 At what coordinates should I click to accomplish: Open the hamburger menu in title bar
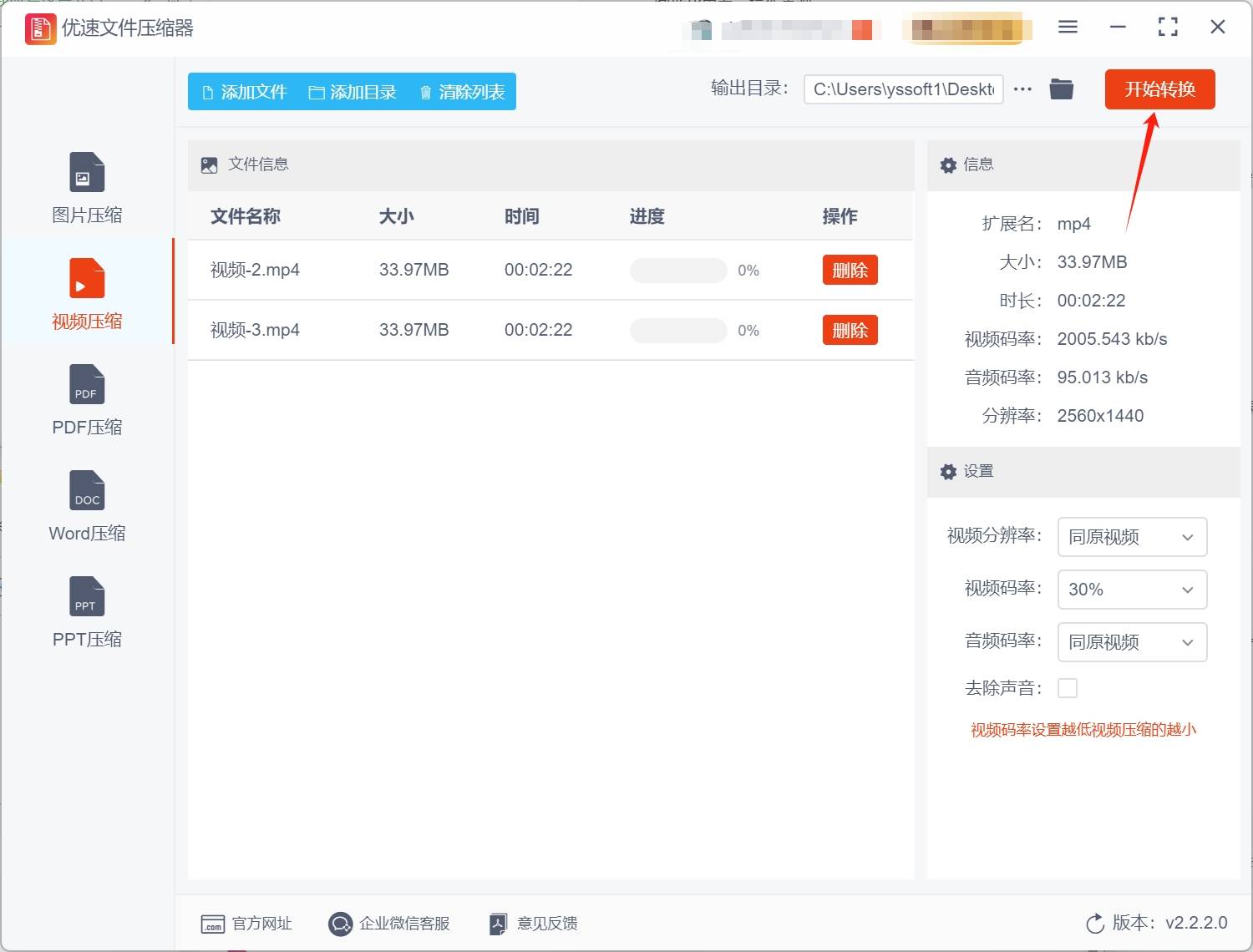point(1068,28)
